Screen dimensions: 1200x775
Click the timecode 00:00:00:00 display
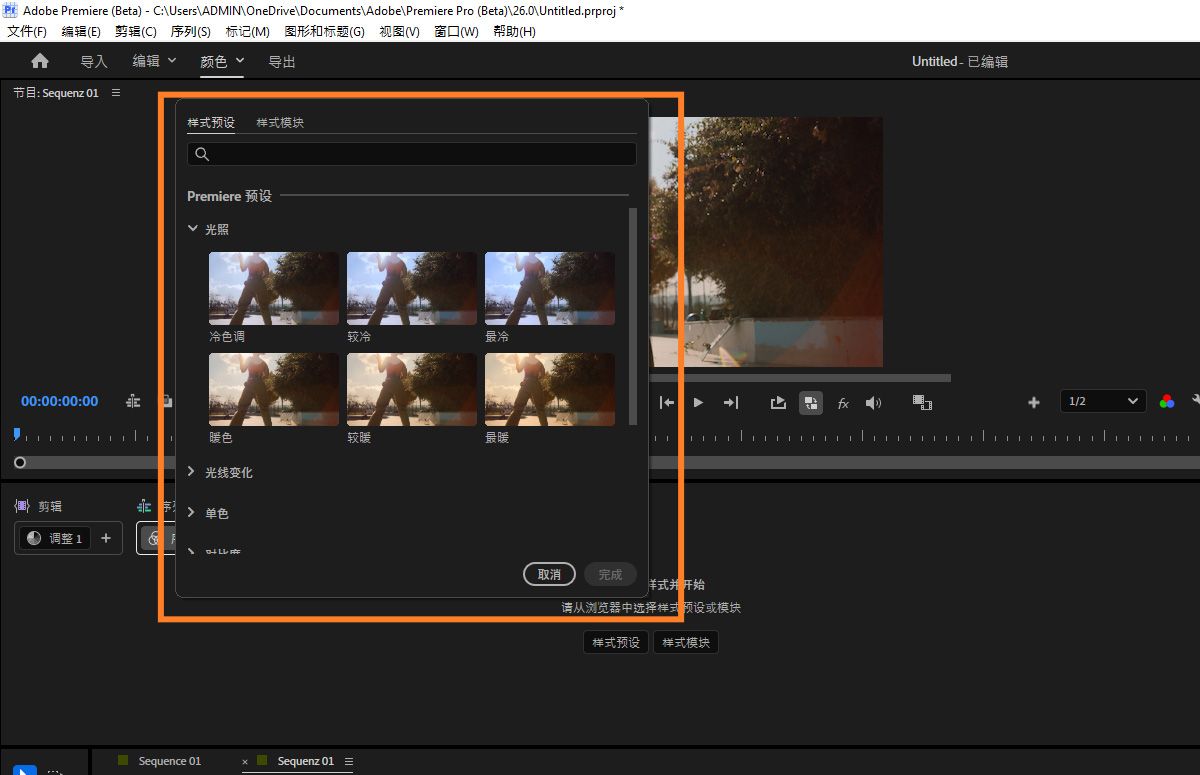click(60, 401)
